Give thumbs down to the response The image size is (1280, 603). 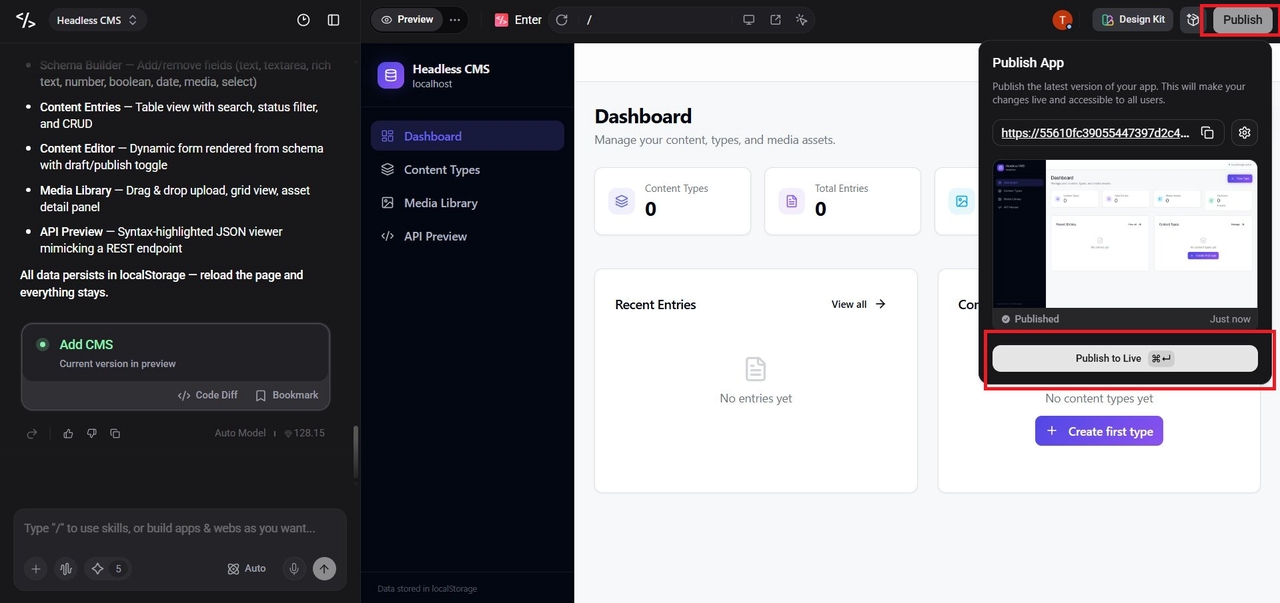[x=91, y=433]
